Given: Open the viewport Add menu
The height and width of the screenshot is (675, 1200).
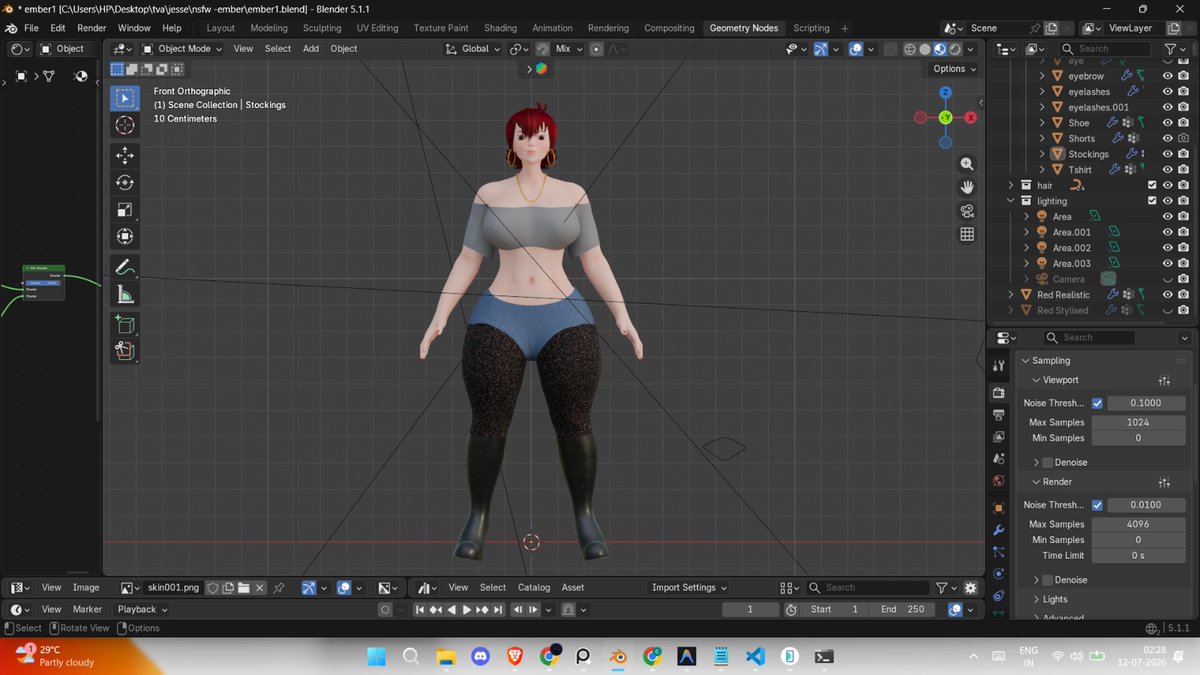Looking at the screenshot, I should (x=311, y=48).
